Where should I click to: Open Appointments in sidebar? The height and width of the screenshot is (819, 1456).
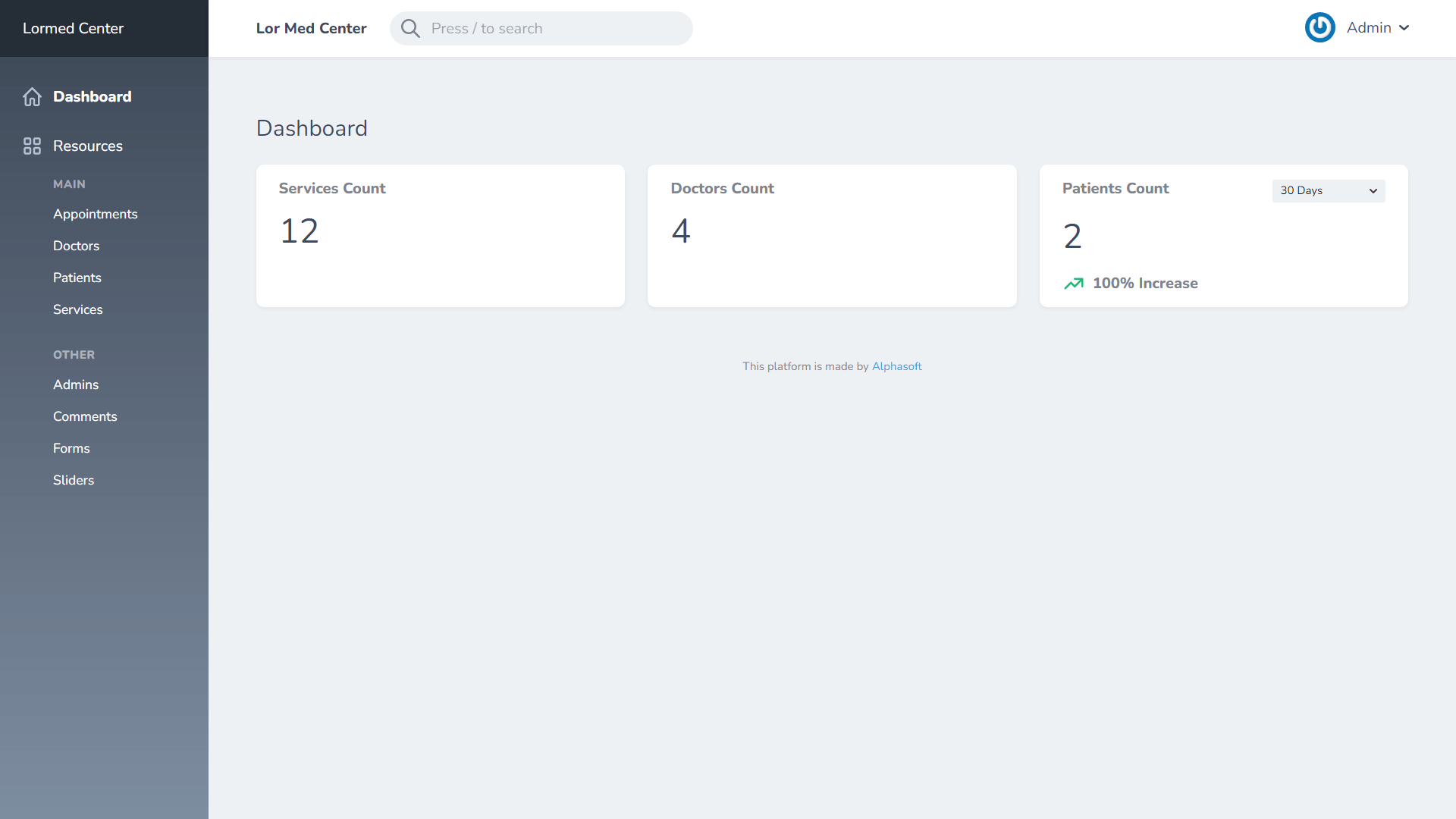click(x=95, y=214)
